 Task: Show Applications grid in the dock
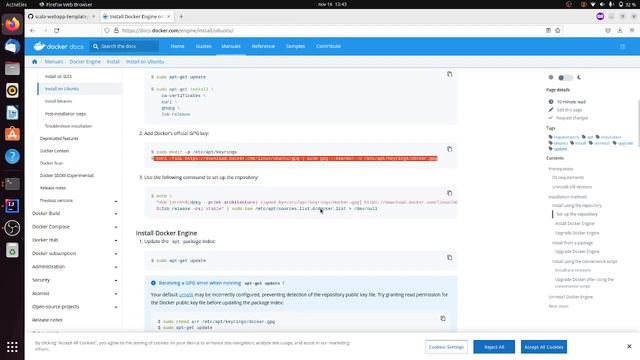pos(12,347)
